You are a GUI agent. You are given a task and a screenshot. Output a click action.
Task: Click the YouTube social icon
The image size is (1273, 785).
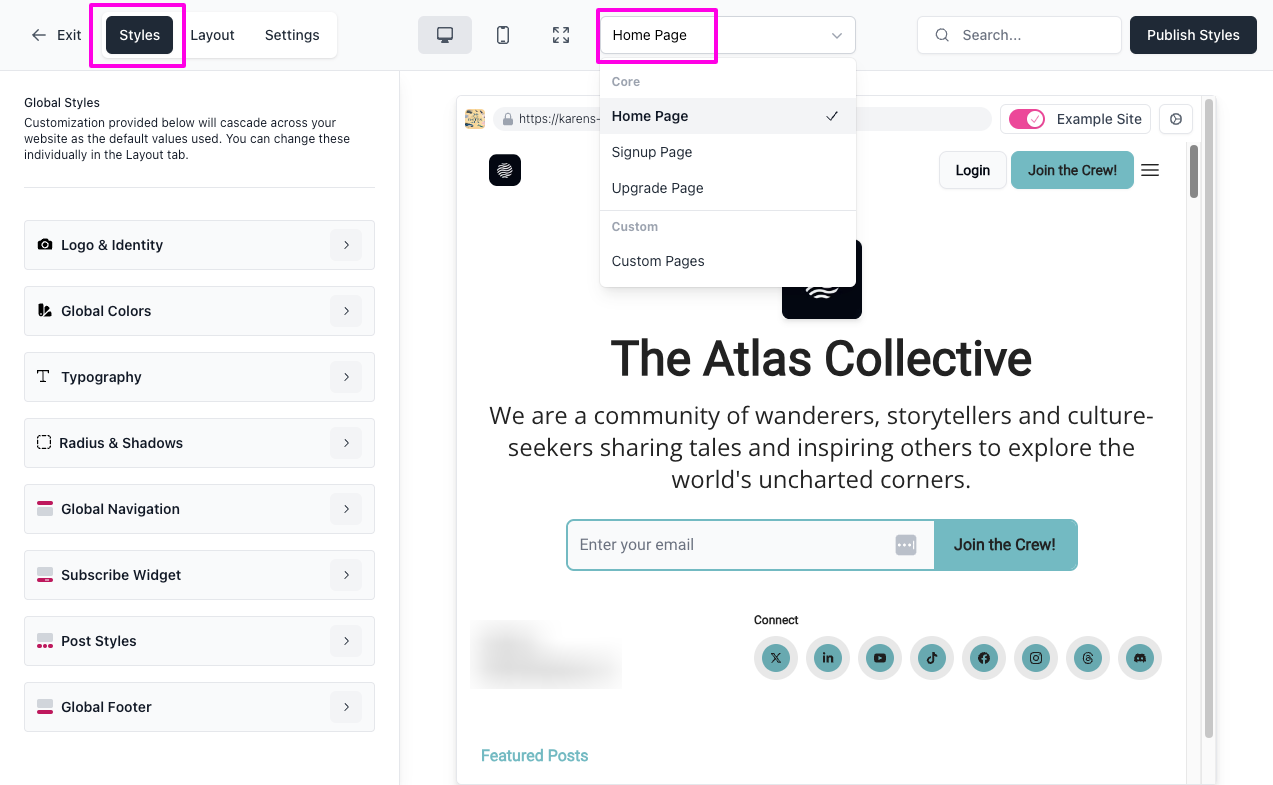880,658
